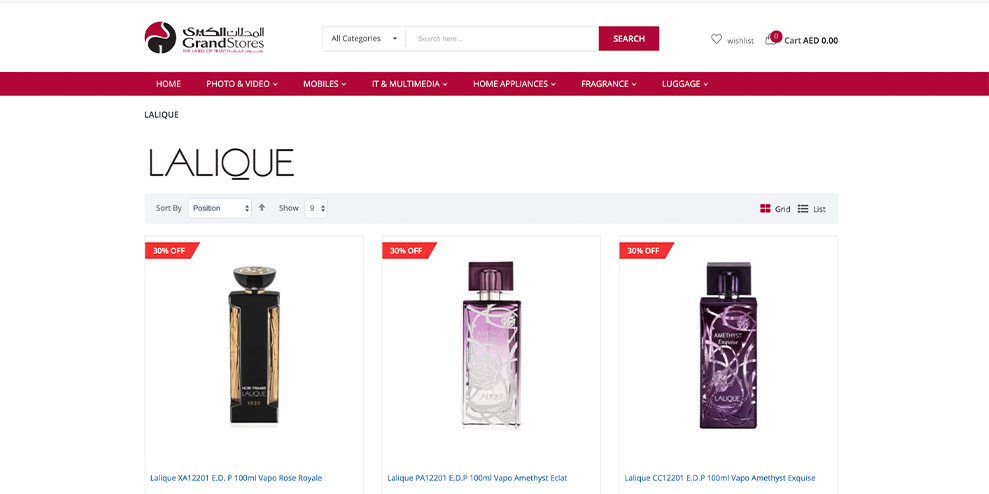Viewport: 989px width, 494px height.
Task: Reverse sort direction with arrow icon
Action: pyautogui.click(x=262, y=208)
